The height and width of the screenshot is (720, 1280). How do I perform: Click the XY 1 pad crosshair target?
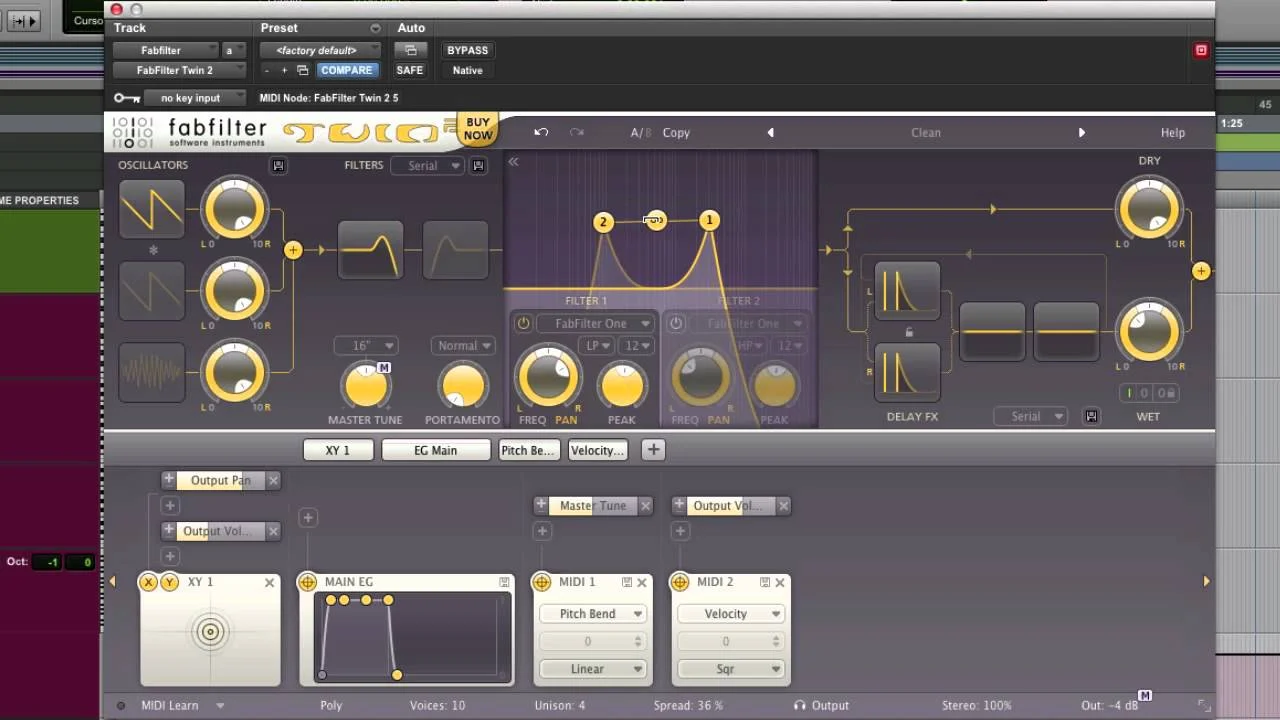tap(210, 632)
